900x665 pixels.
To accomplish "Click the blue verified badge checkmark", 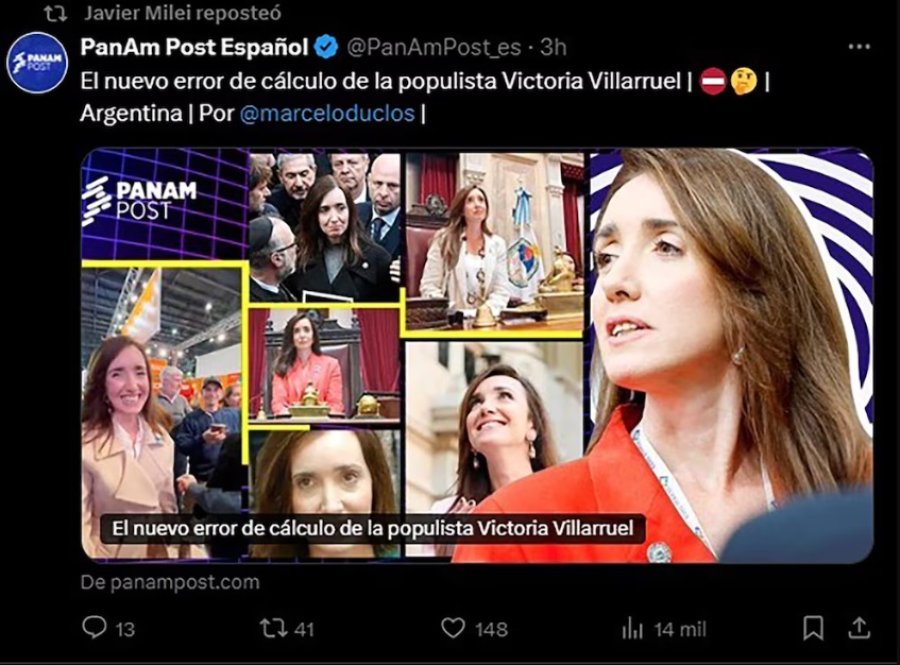I will click(x=327, y=47).
